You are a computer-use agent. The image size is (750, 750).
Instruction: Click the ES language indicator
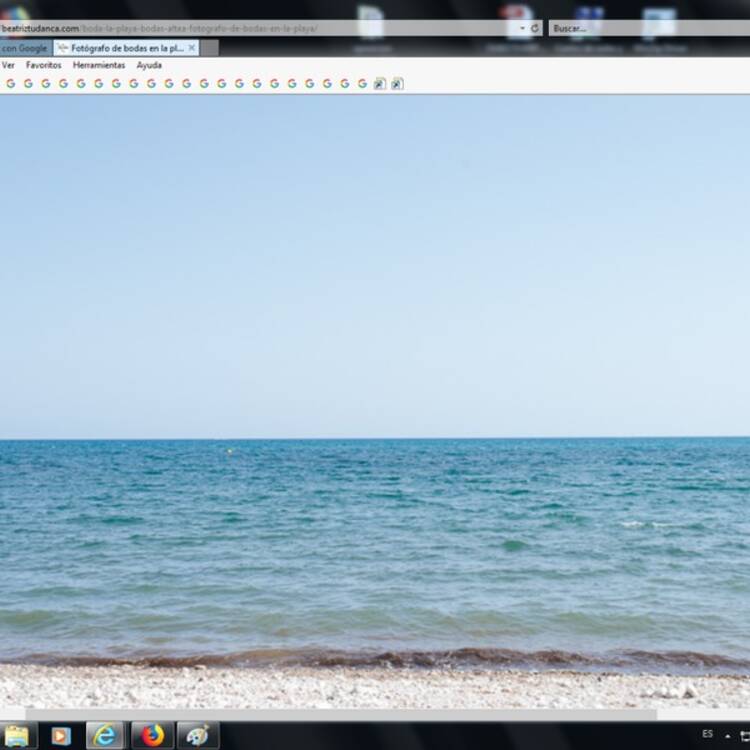(x=707, y=734)
